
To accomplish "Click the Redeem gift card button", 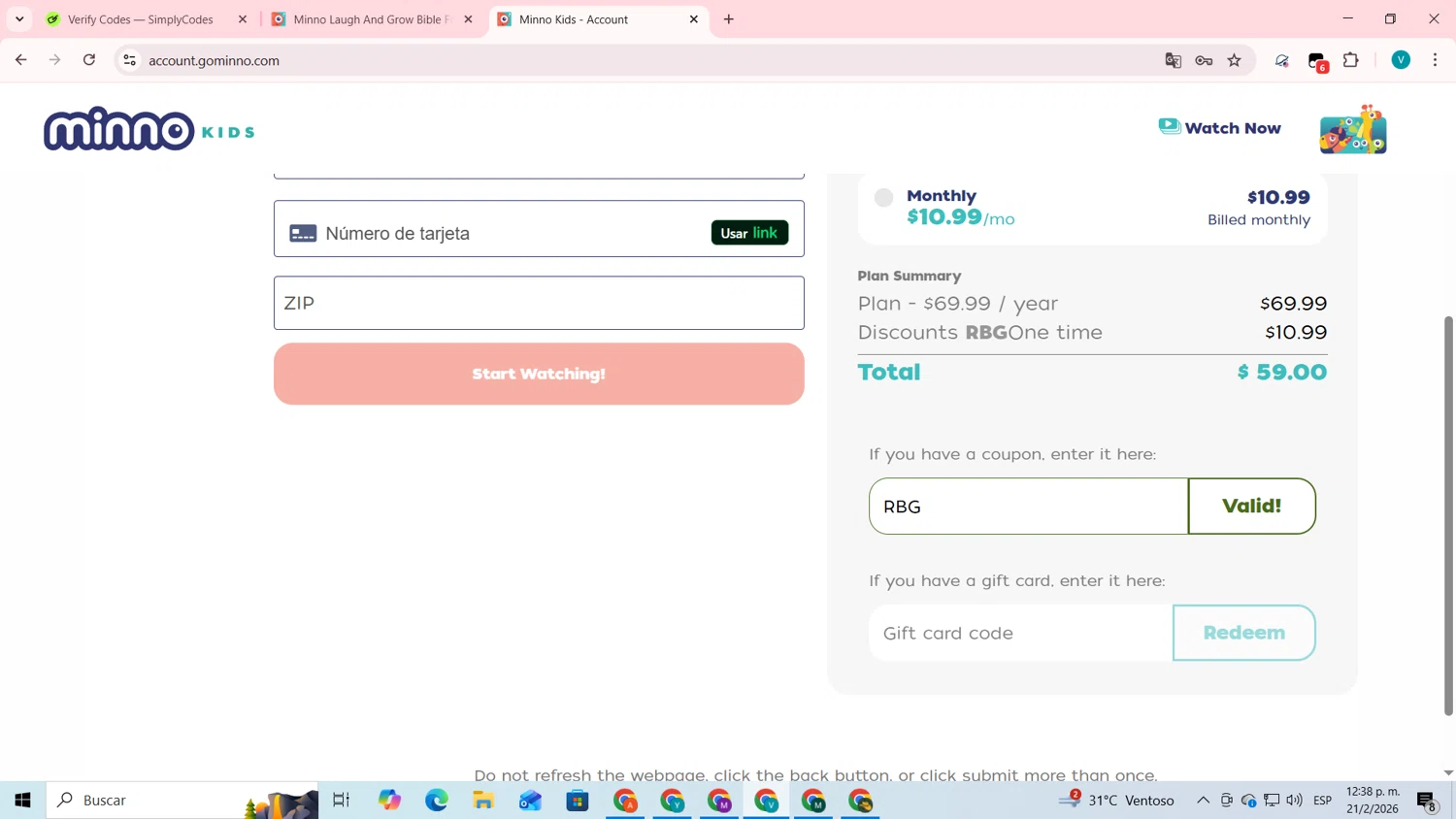I will (x=1243, y=633).
